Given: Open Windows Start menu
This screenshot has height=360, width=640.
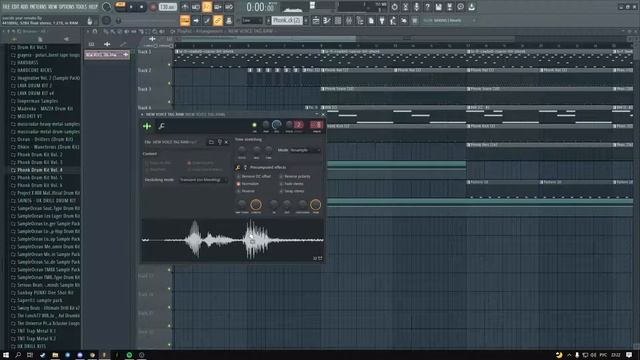Looking at the screenshot, I should pos(6,355).
